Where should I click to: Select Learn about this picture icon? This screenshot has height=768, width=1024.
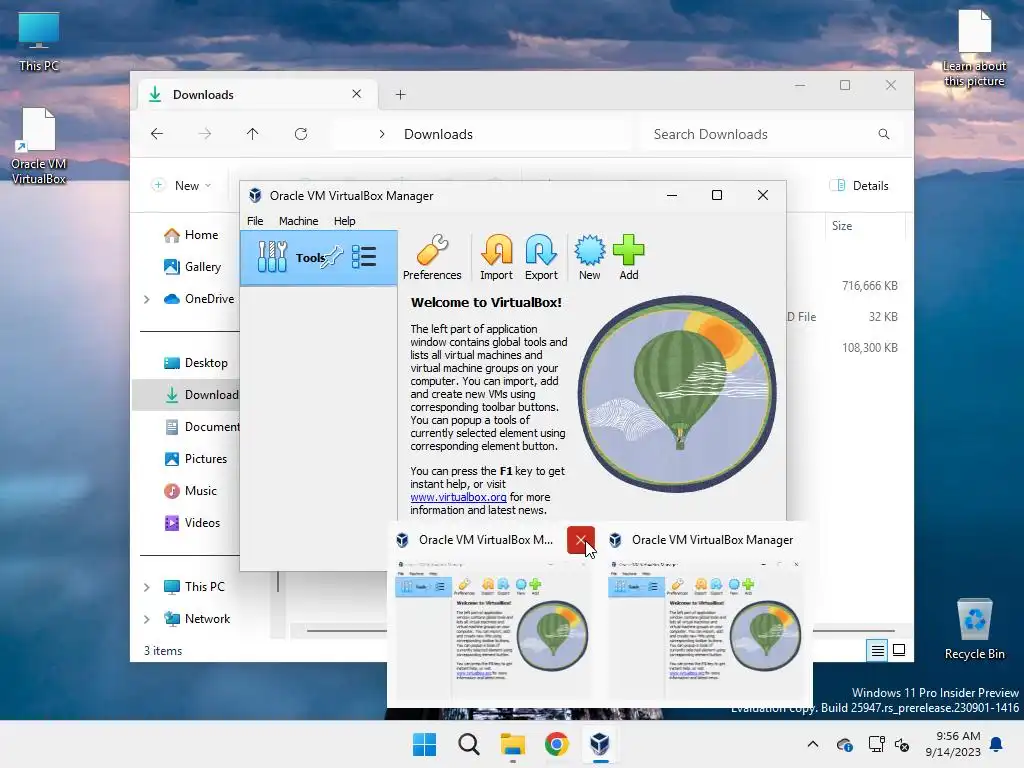[x=974, y=48]
